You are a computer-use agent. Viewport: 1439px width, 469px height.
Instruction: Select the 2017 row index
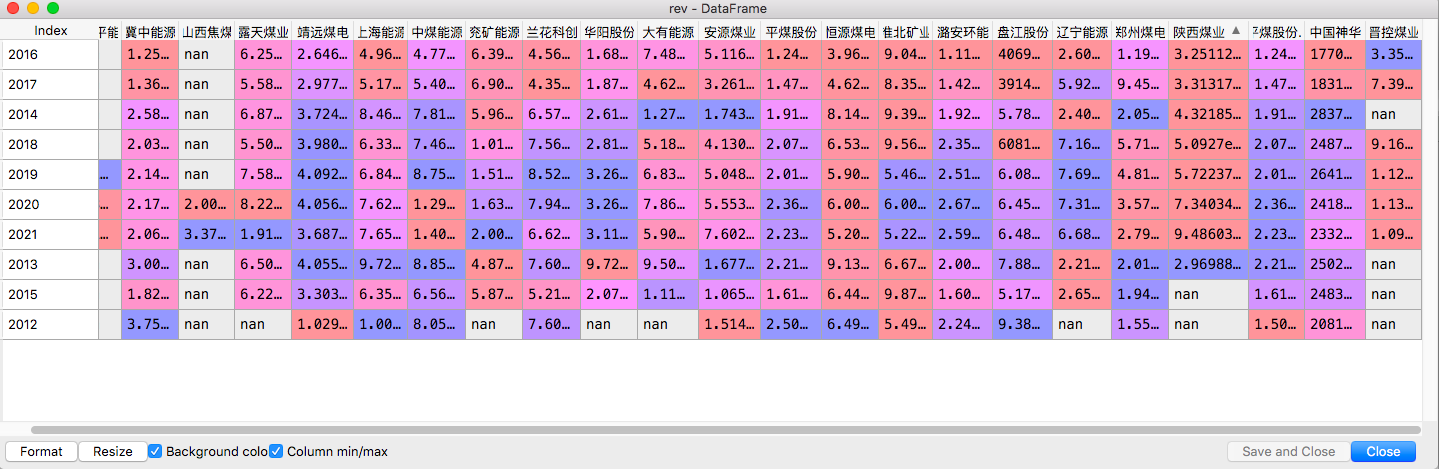(x=50, y=84)
